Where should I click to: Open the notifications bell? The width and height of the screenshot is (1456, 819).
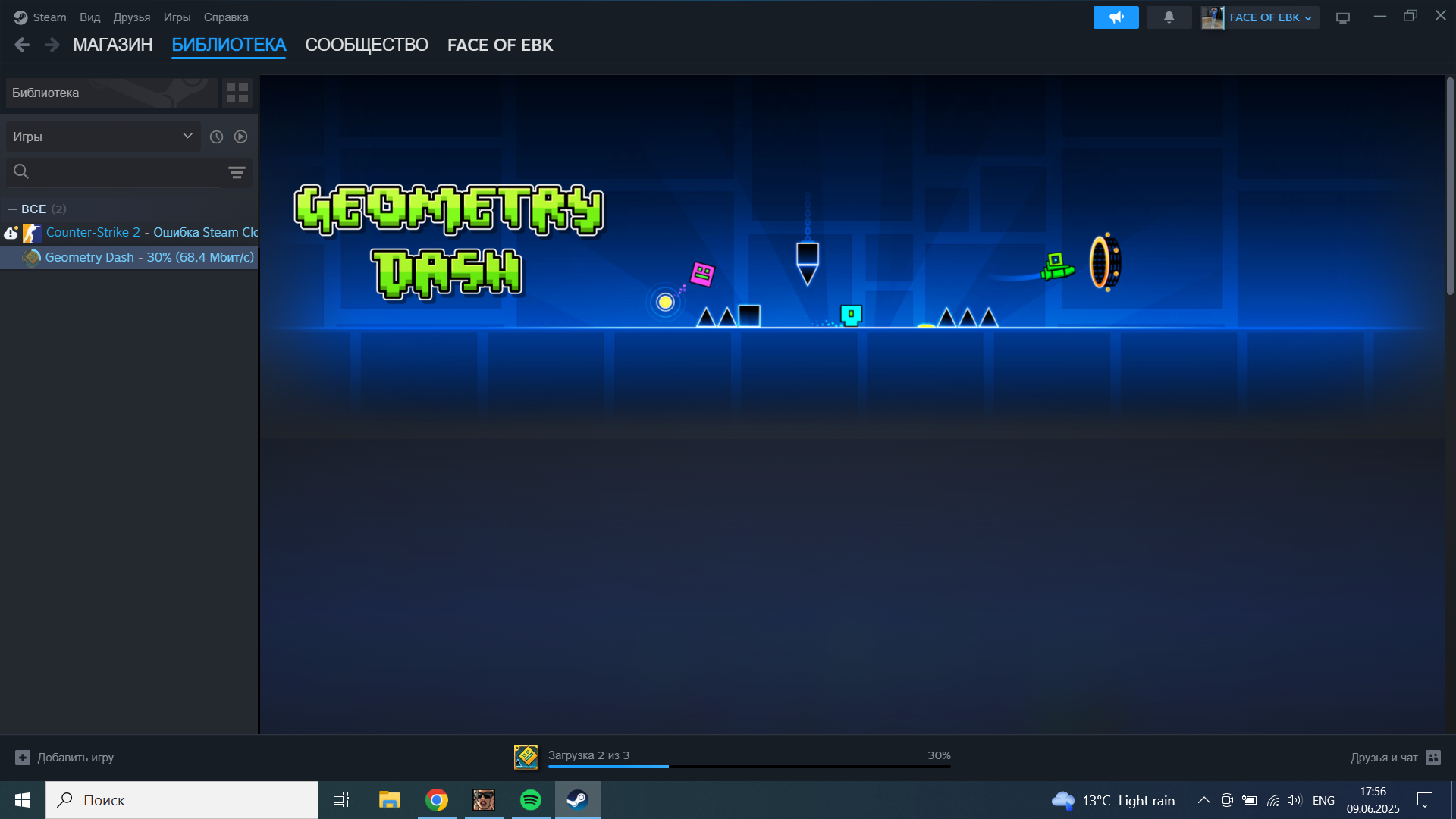tap(1169, 17)
